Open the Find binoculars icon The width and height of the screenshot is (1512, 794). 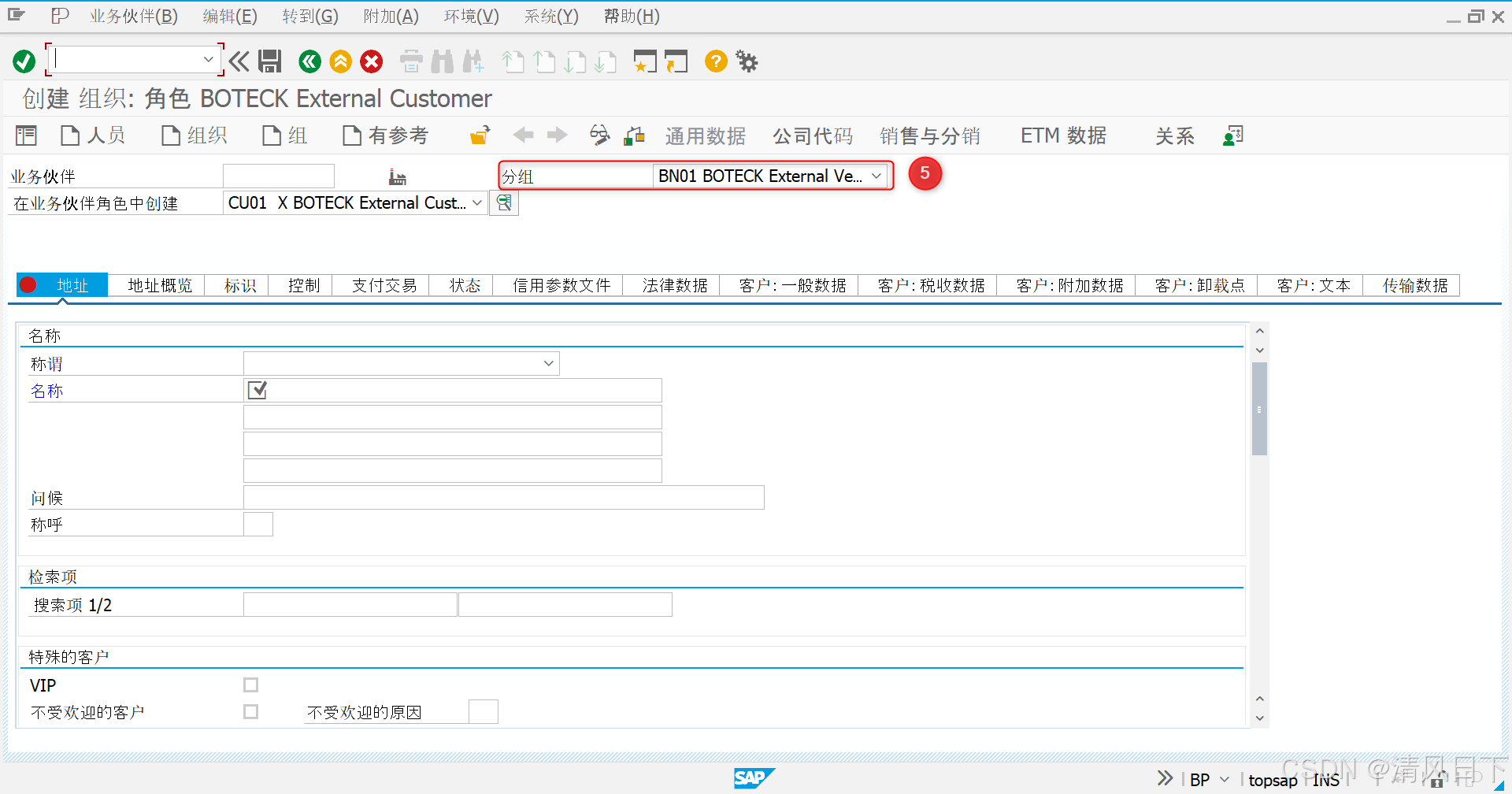[x=443, y=61]
